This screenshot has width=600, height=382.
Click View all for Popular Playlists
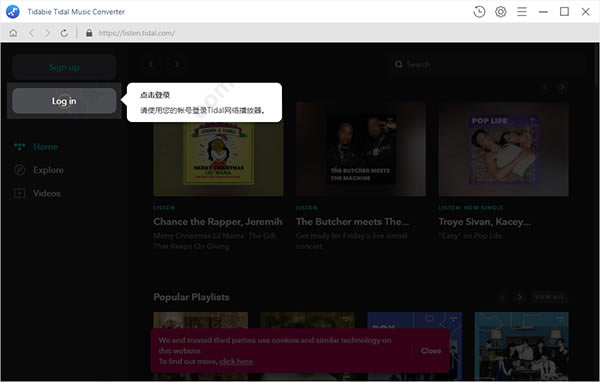click(x=549, y=297)
